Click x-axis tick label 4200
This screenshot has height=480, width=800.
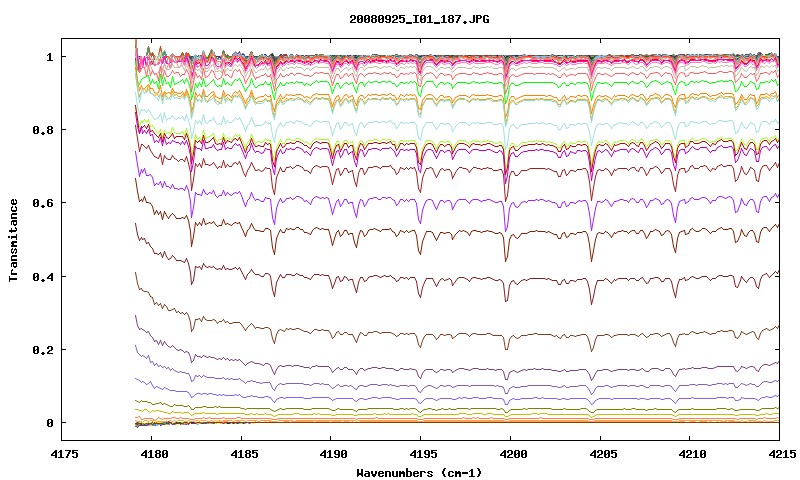(514, 454)
